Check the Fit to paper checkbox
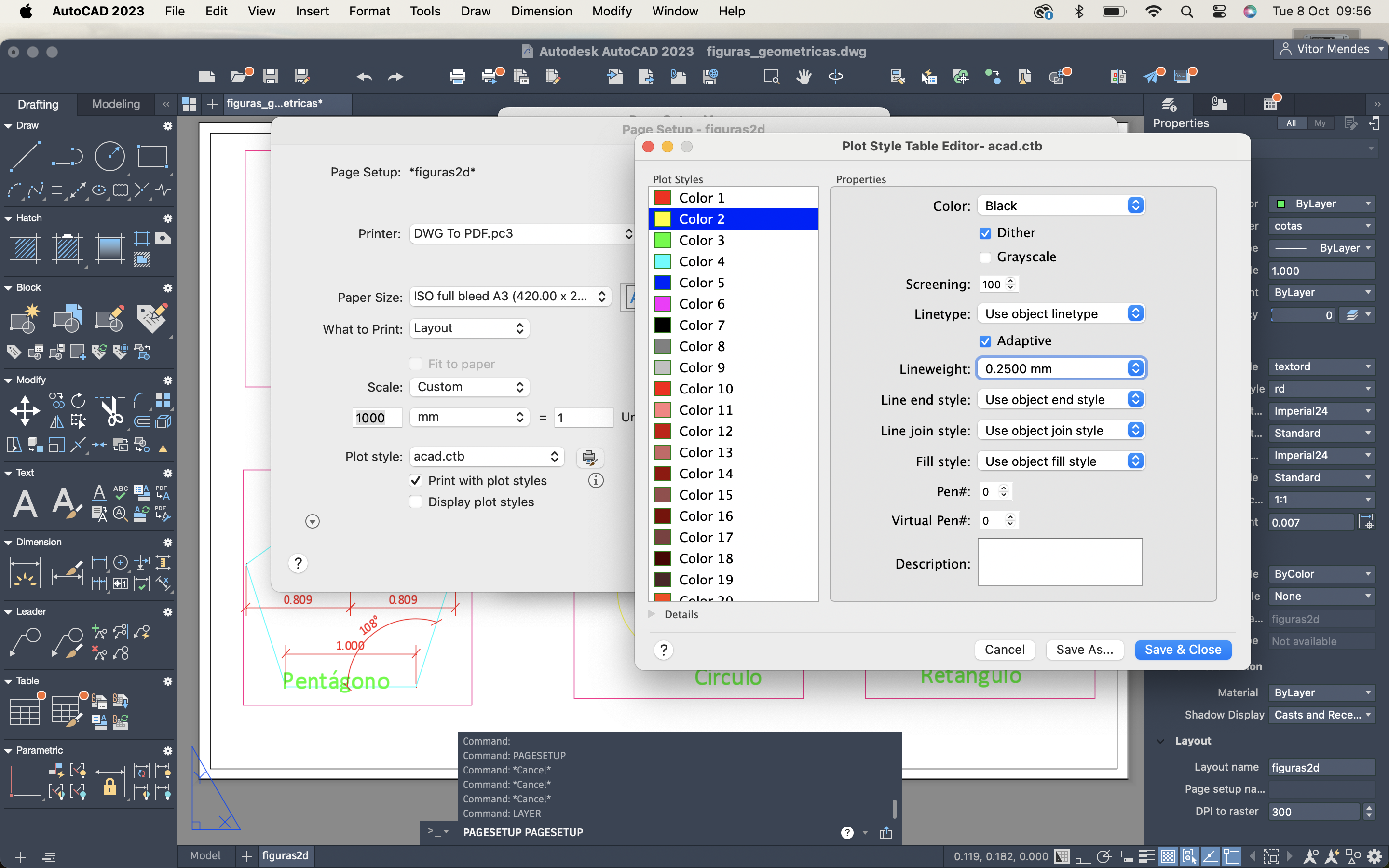The width and height of the screenshot is (1389, 868). pos(416,364)
